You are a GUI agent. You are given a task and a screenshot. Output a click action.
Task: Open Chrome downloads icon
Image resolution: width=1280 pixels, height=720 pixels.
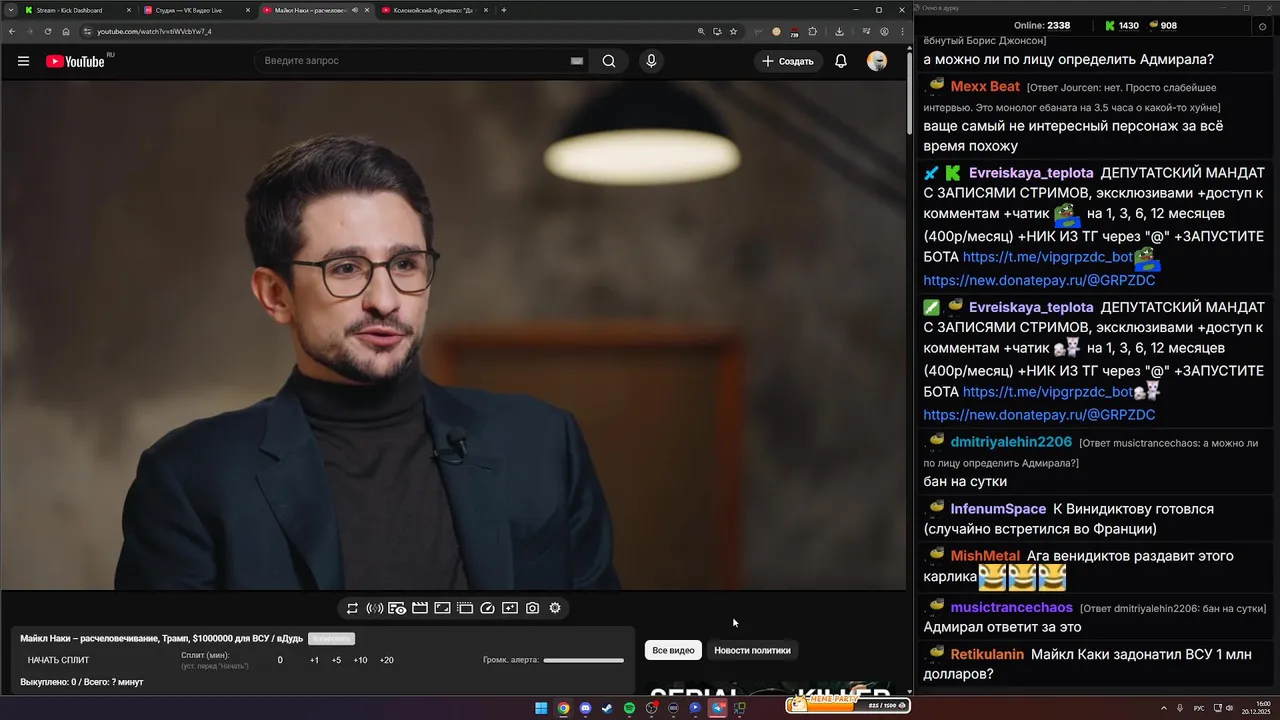click(839, 31)
